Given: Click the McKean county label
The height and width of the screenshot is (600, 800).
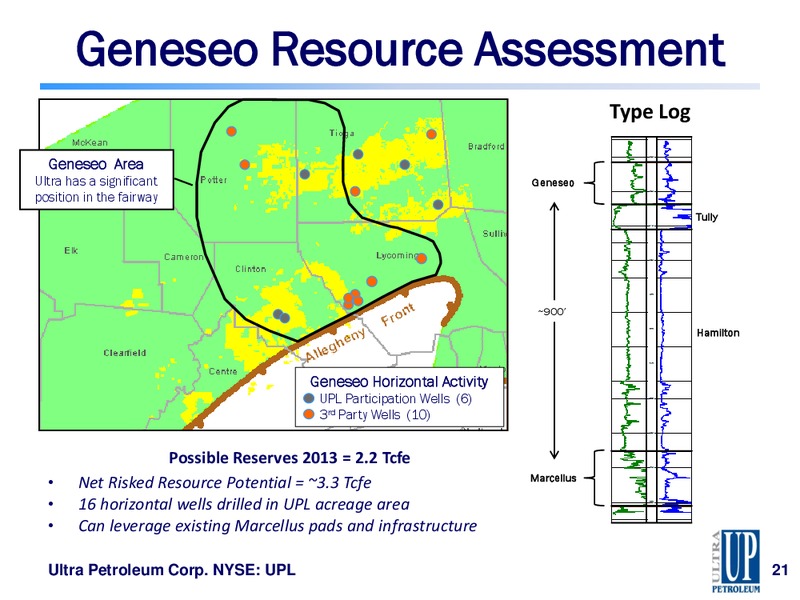Looking at the screenshot, I should click(x=90, y=142).
